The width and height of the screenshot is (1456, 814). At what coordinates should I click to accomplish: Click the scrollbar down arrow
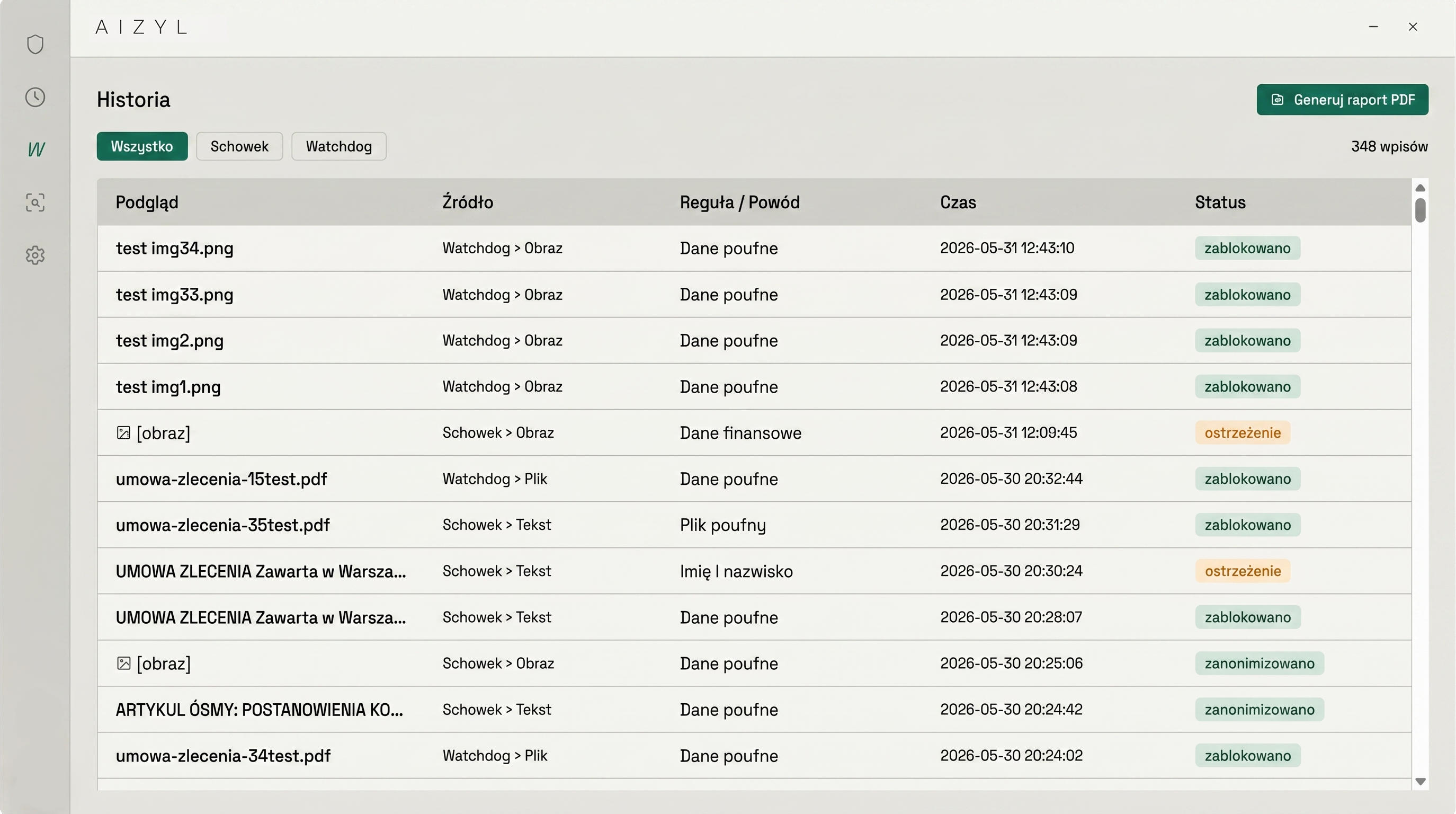pos(1420,781)
